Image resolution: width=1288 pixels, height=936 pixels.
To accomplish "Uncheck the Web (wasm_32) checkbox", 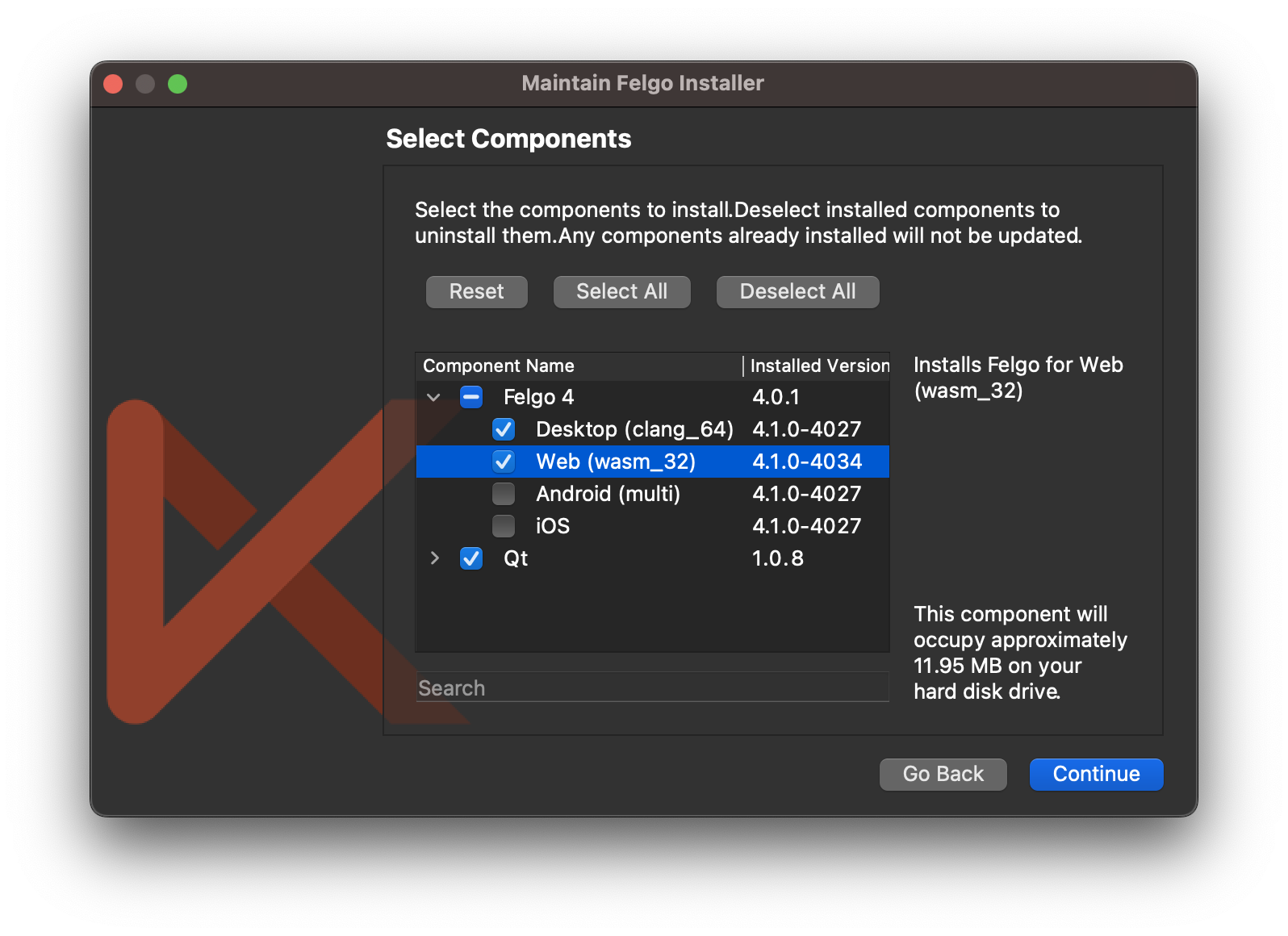I will tap(504, 462).
